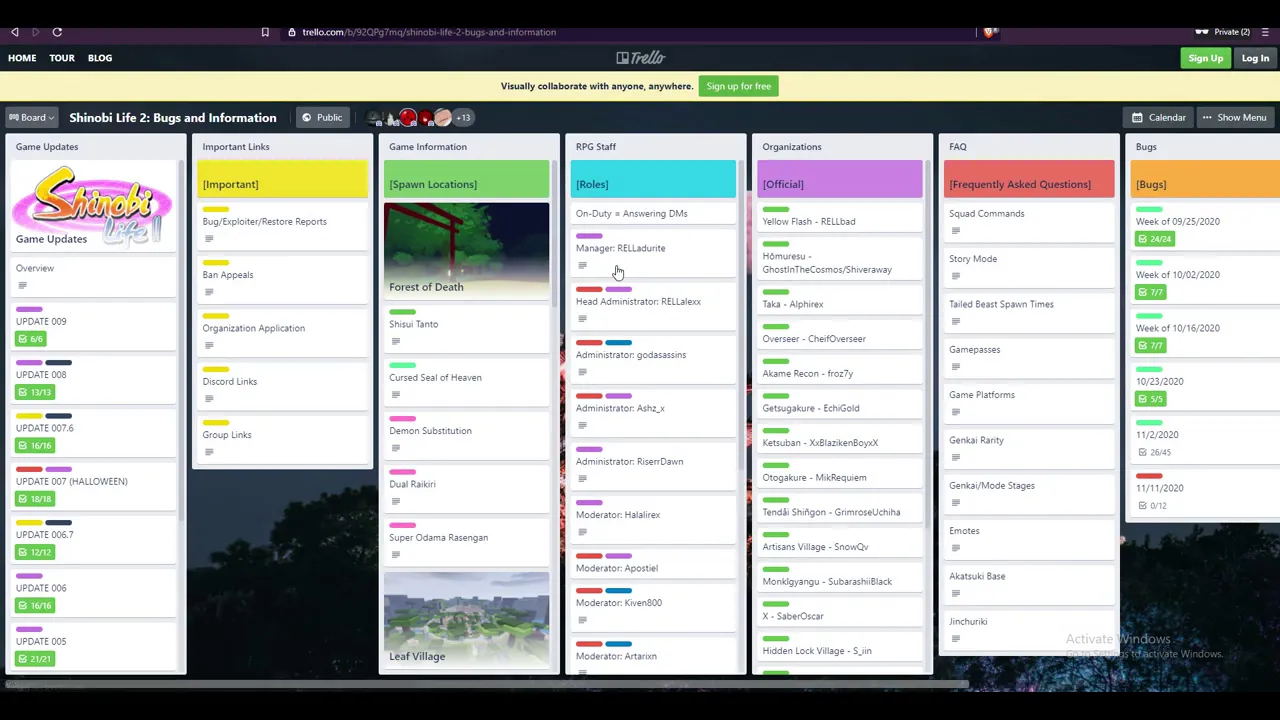Click the Game Information list header
This screenshot has height=720, width=1280.
(x=428, y=147)
